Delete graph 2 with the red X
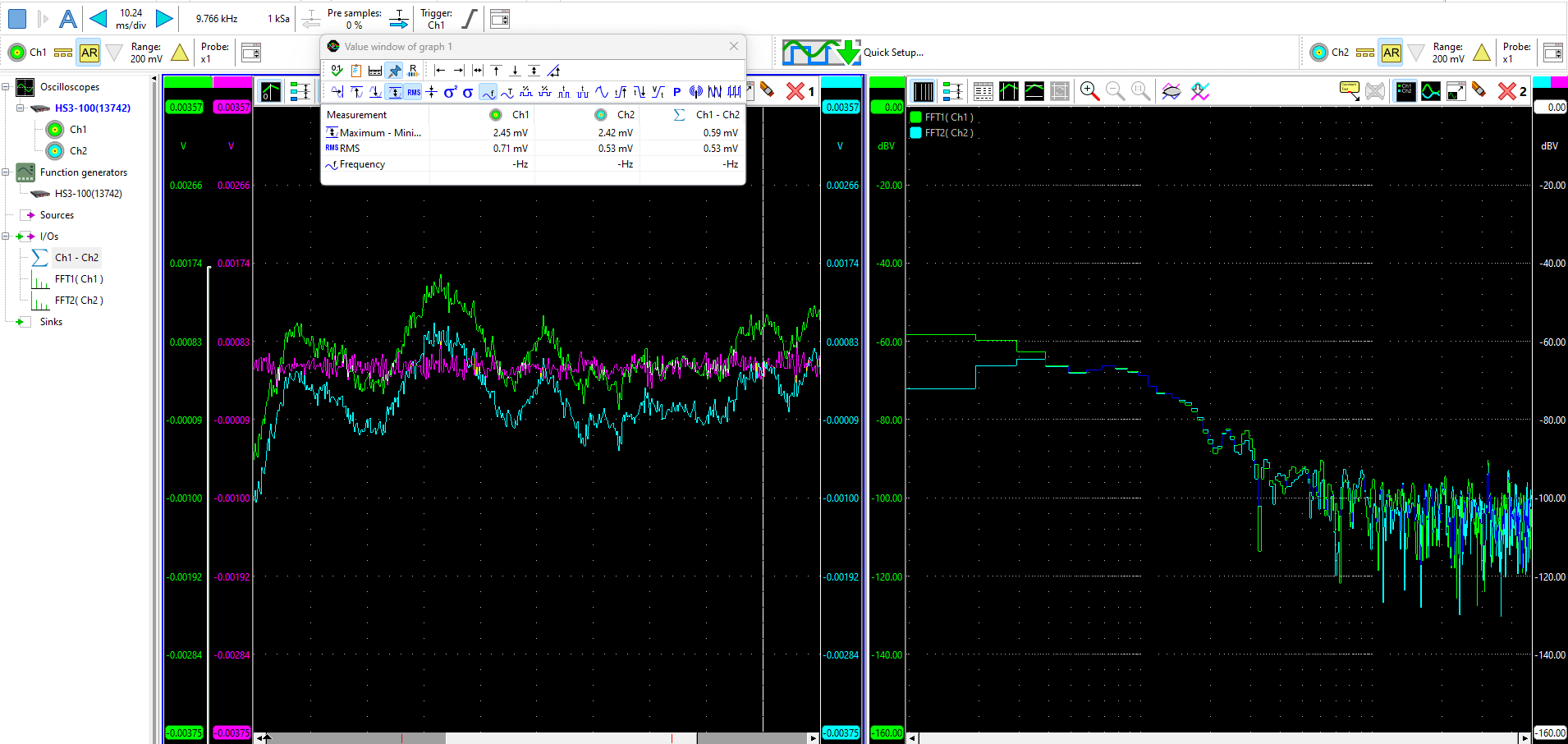Screen dimensions: 1568x744 pyautogui.click(x=1506, y=91)
